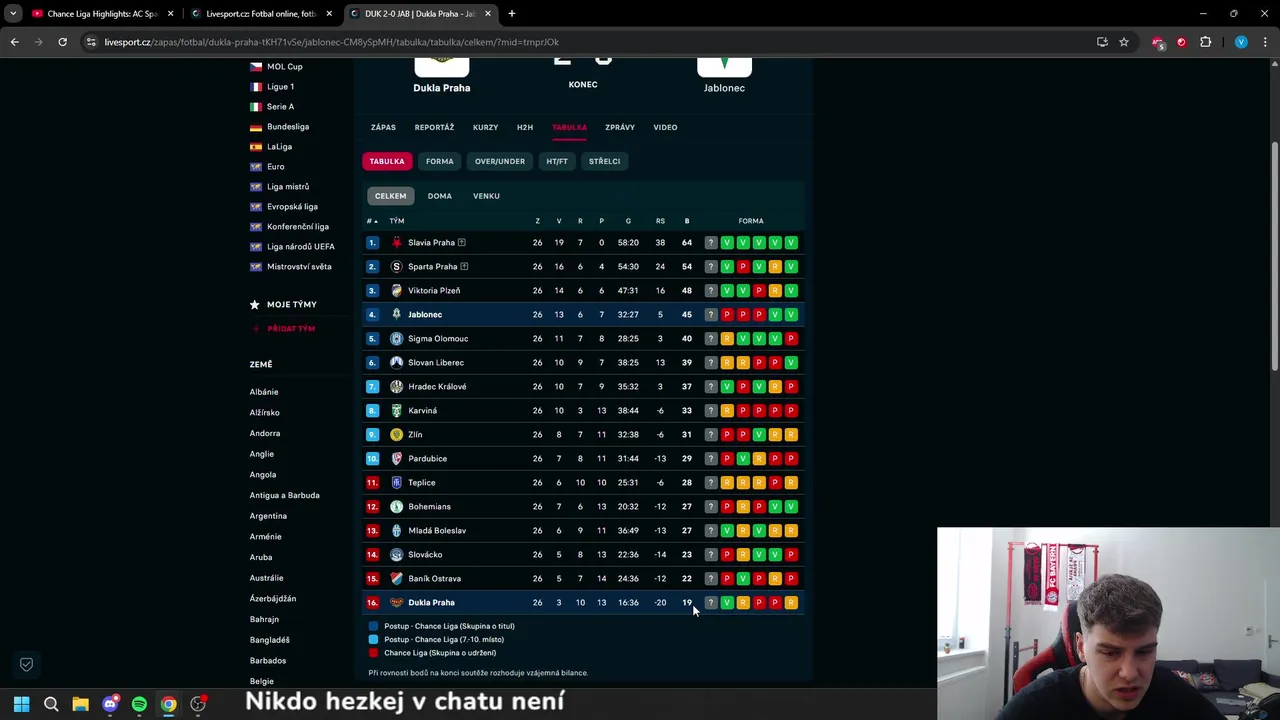This screenshot has width=1280, height=720.
Task: Click the Dukla Praha name in the match header
Action: pyautogui.click(x=442, y=88)
